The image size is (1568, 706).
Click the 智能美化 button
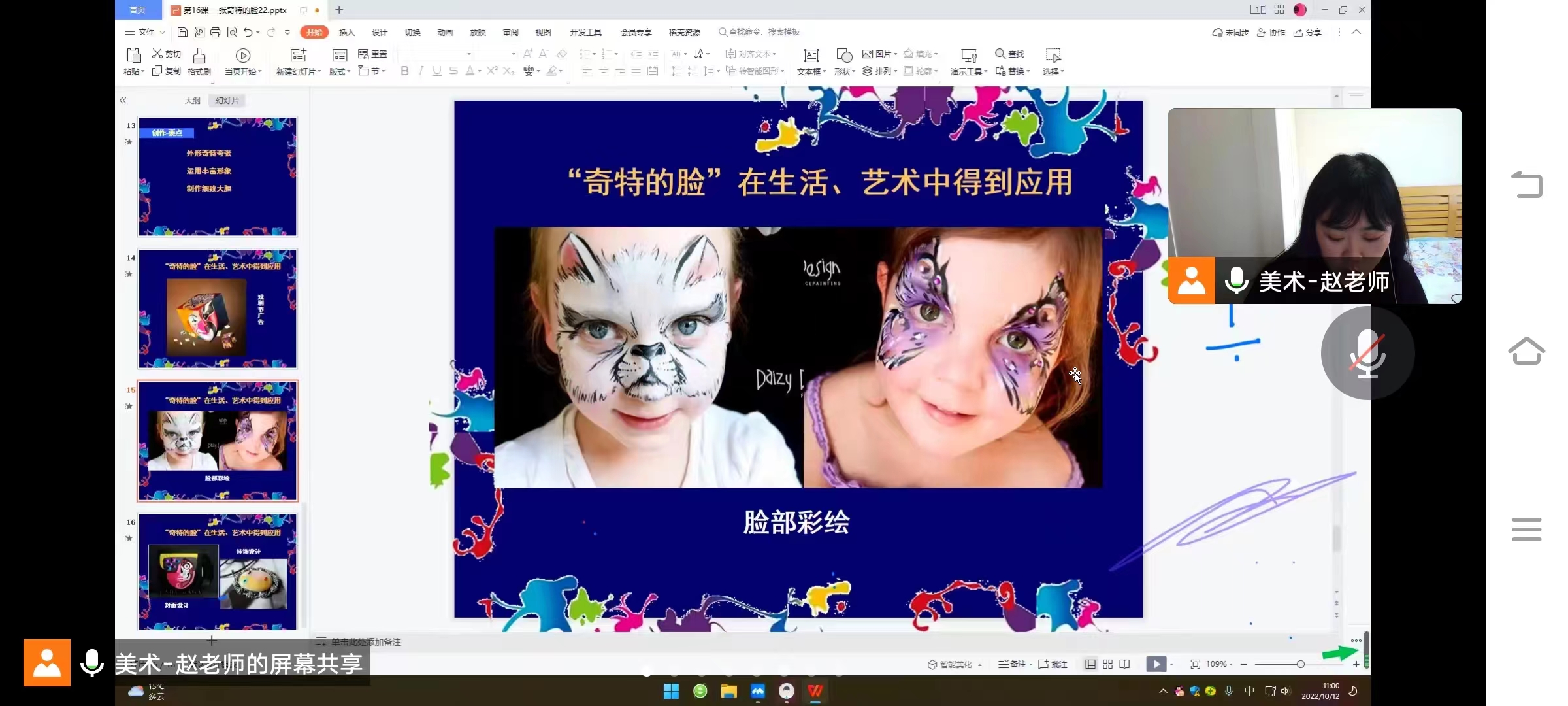point(955,664)
